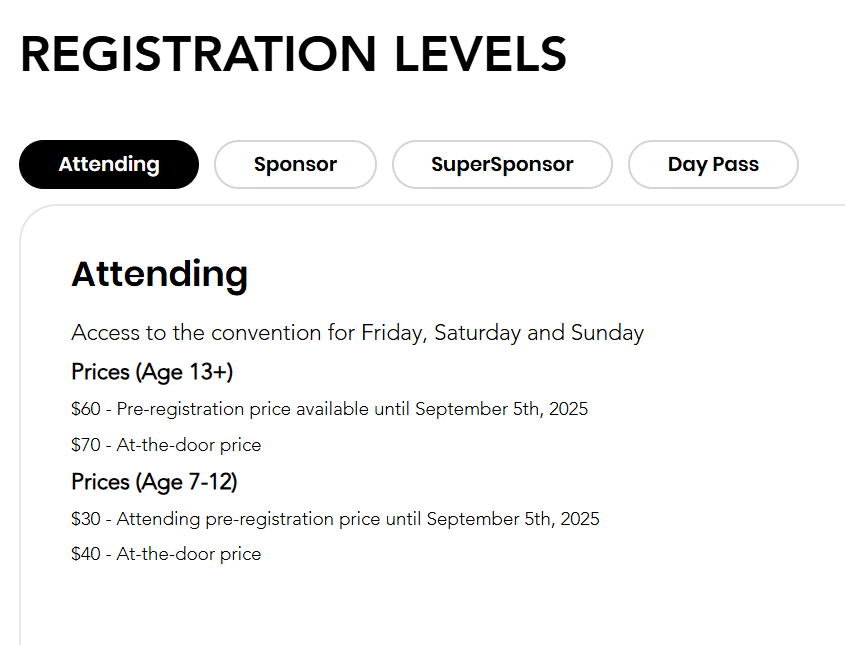Select the Attending tab

click(109, 165)
